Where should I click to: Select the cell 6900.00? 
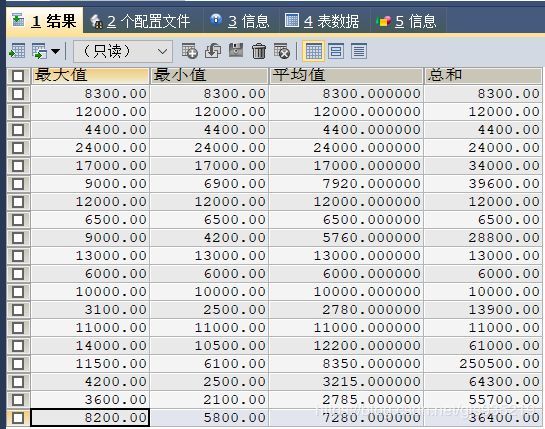tap(209, 184)
